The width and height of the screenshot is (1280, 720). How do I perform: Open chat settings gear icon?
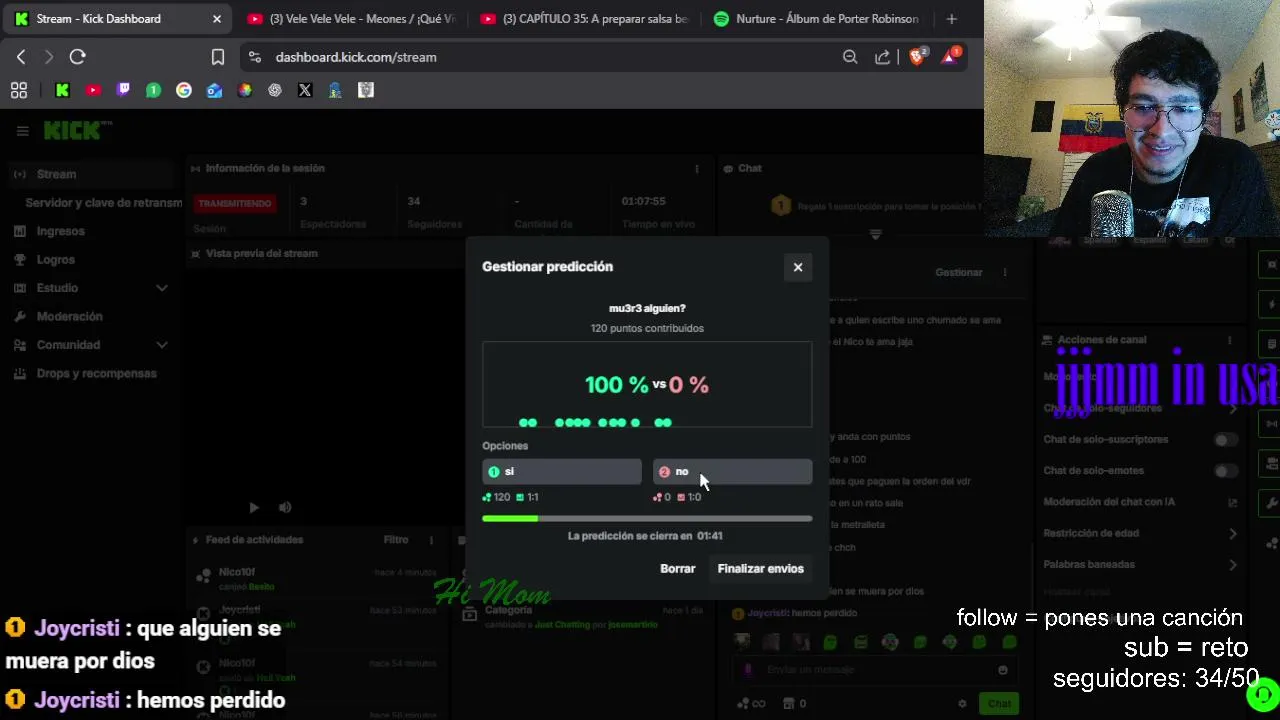962,704
